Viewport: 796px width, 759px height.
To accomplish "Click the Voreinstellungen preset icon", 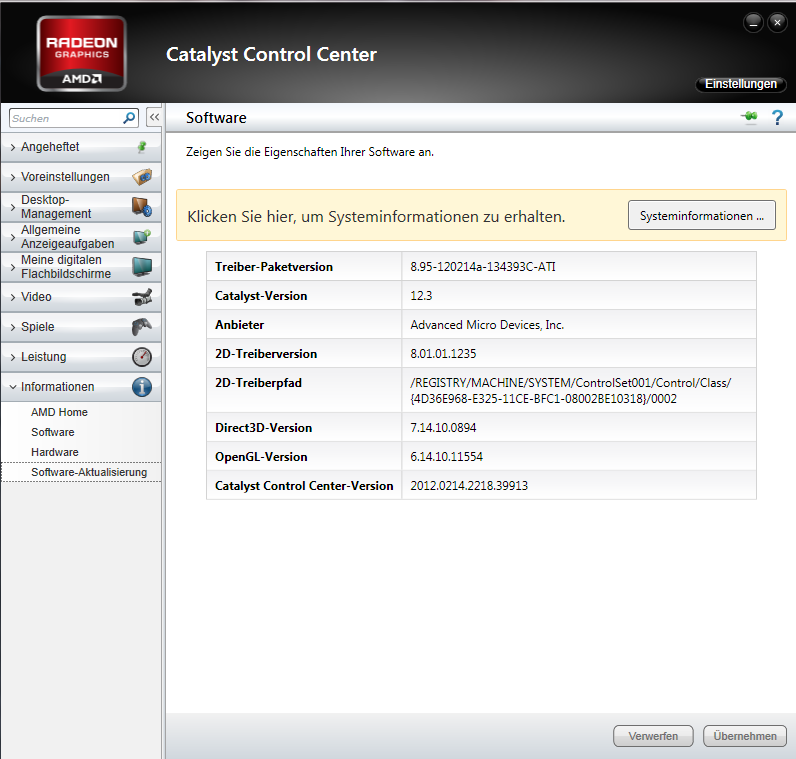I will pos(142,177).
